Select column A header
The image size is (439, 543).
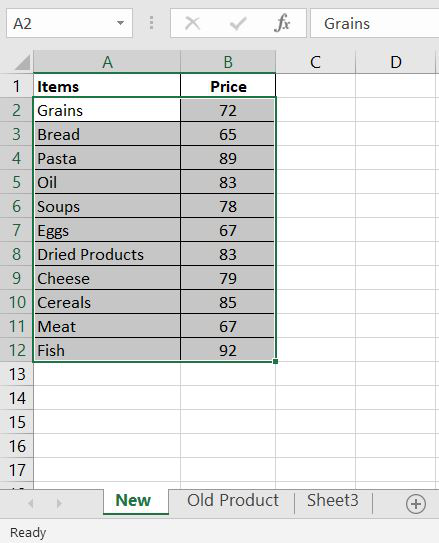(107, 62)
